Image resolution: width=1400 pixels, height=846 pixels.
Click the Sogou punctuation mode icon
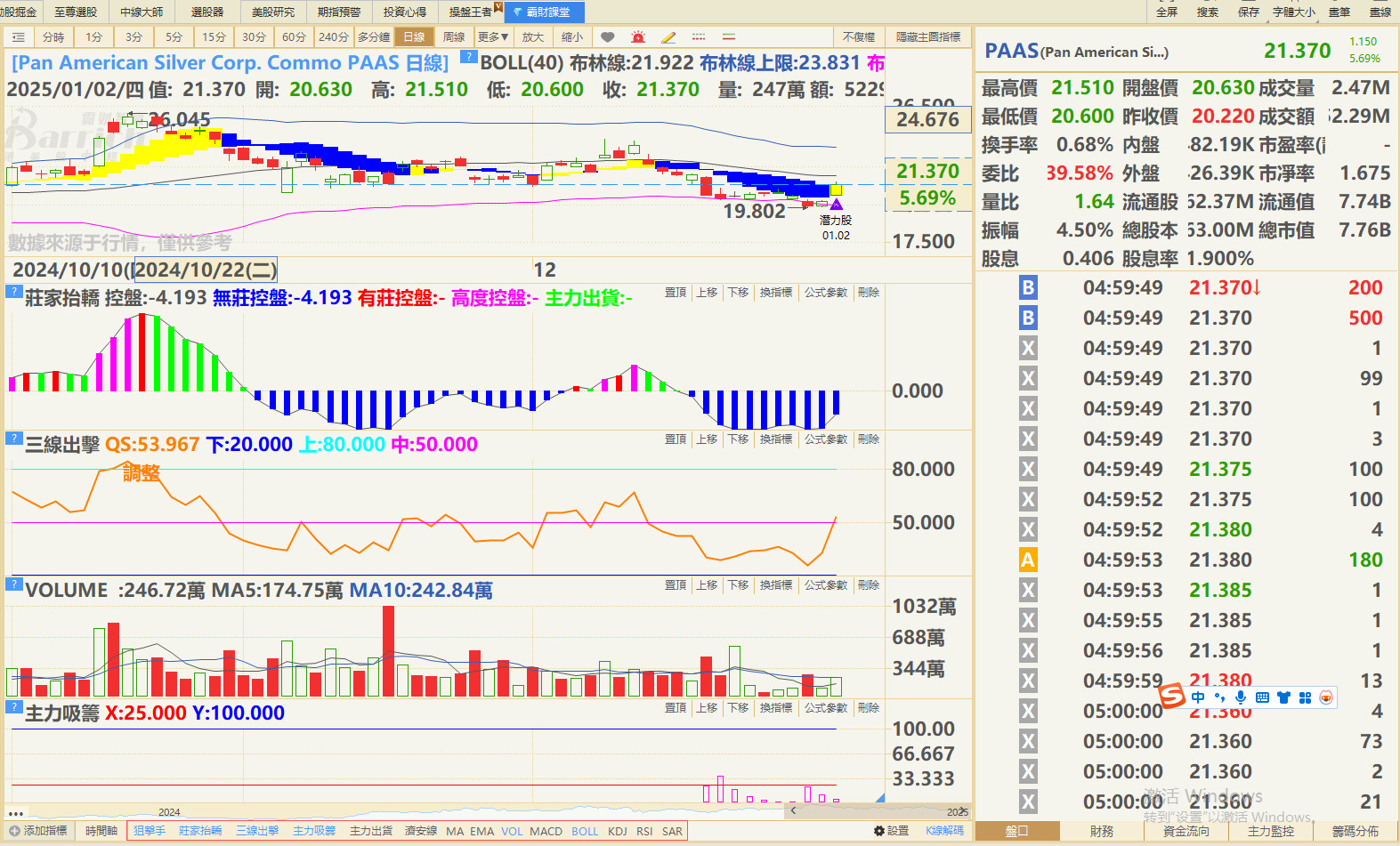1219,697
